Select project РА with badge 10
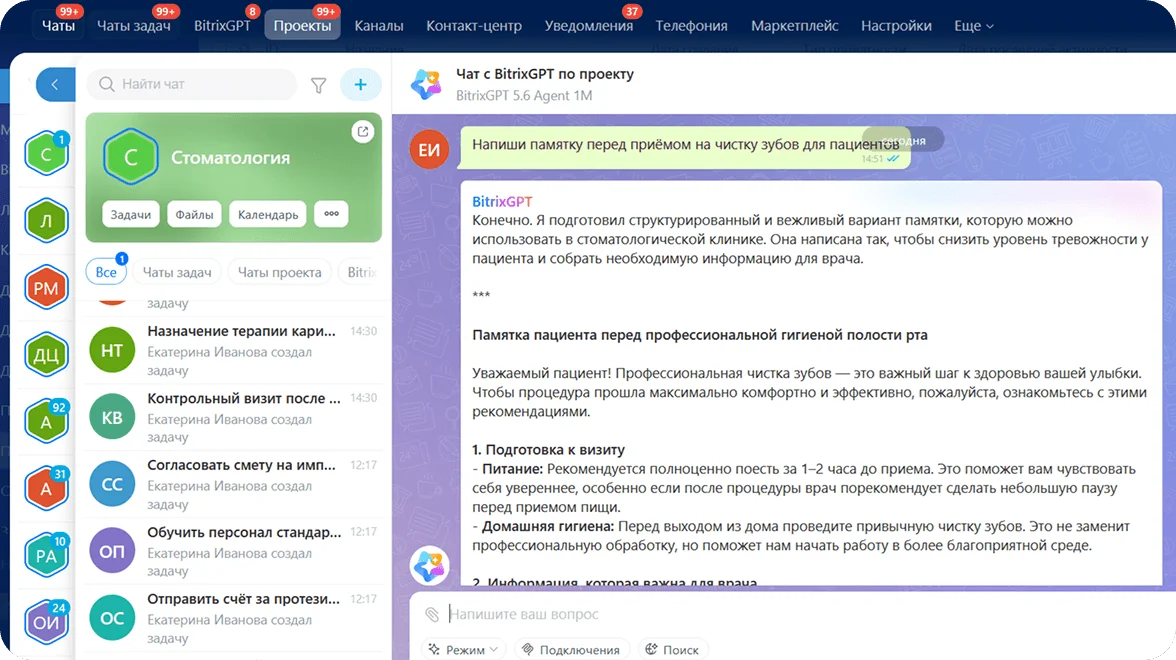This screenshot has height=660, width=1176. [x=46, y=555]
